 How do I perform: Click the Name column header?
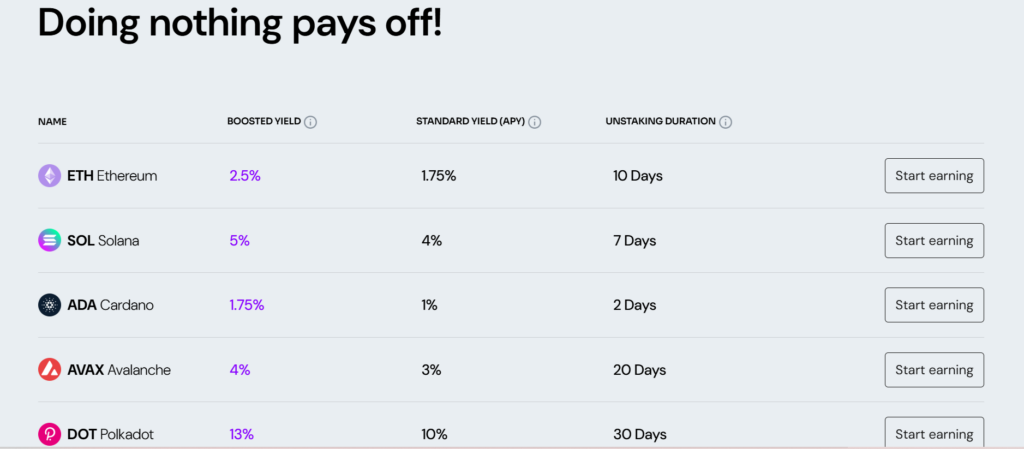tap(52, 121)
